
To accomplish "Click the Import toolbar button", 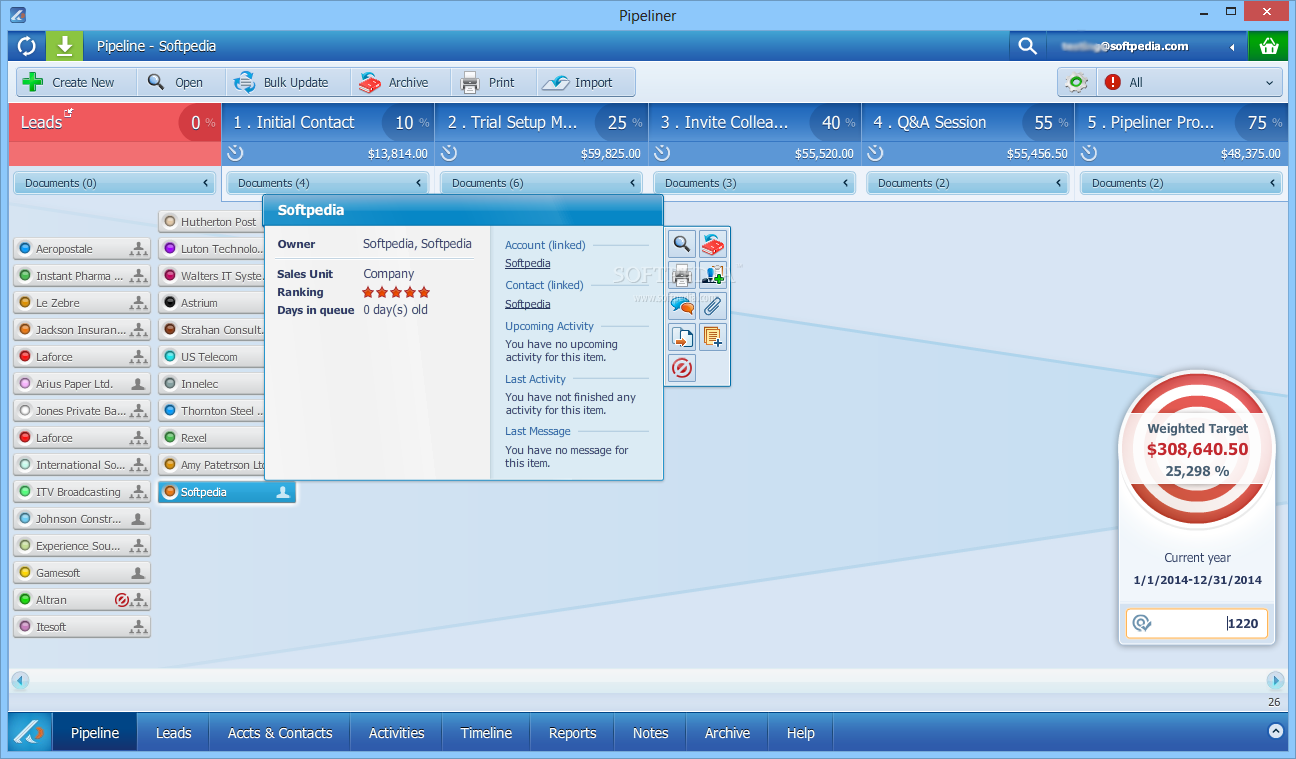I will click(x=585, y=82).
